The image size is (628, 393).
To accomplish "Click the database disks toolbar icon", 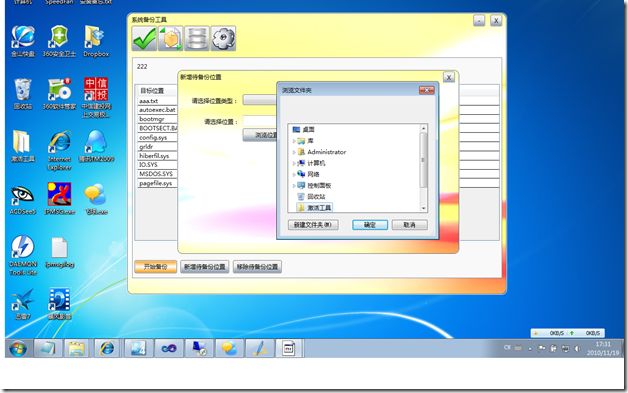I will 197,39.
